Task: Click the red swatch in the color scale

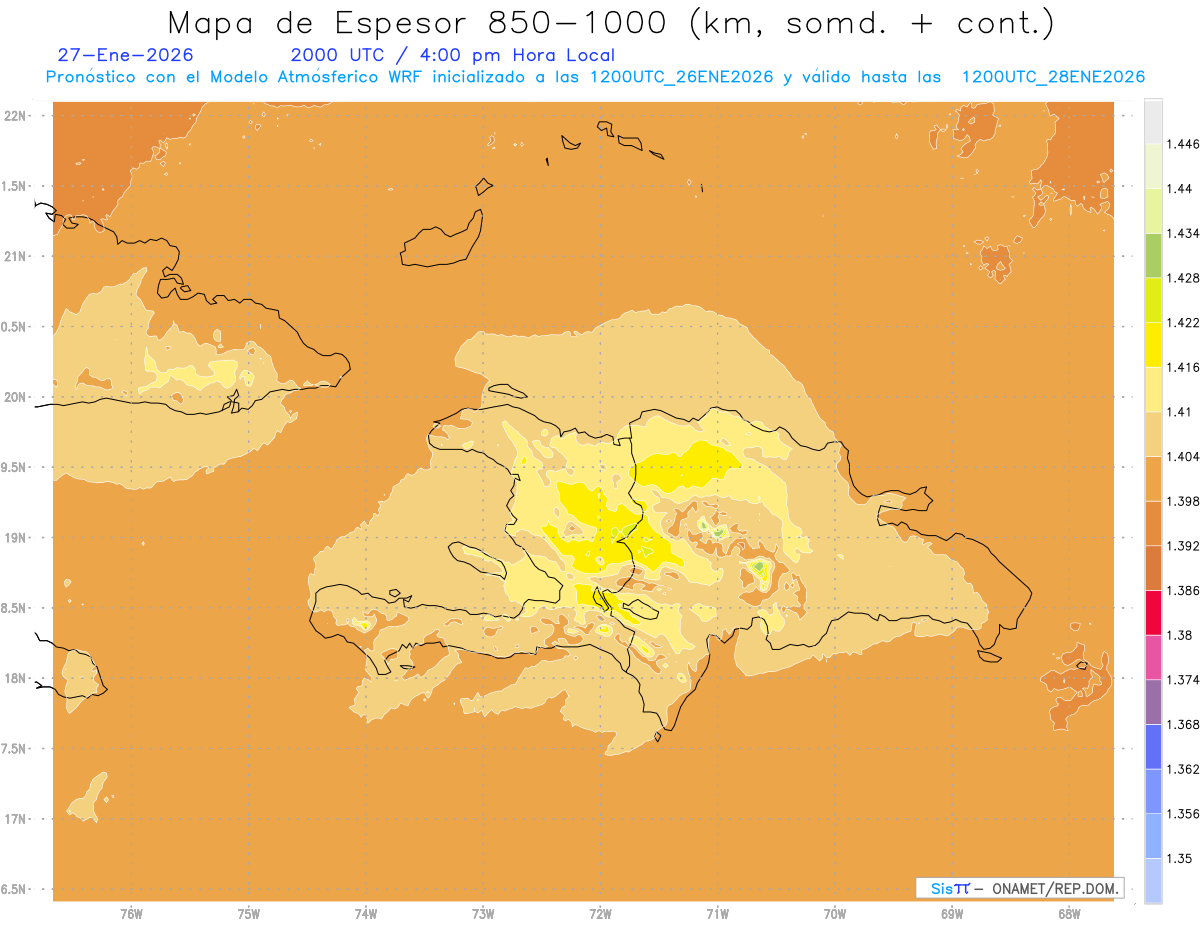Action: 1153,611
